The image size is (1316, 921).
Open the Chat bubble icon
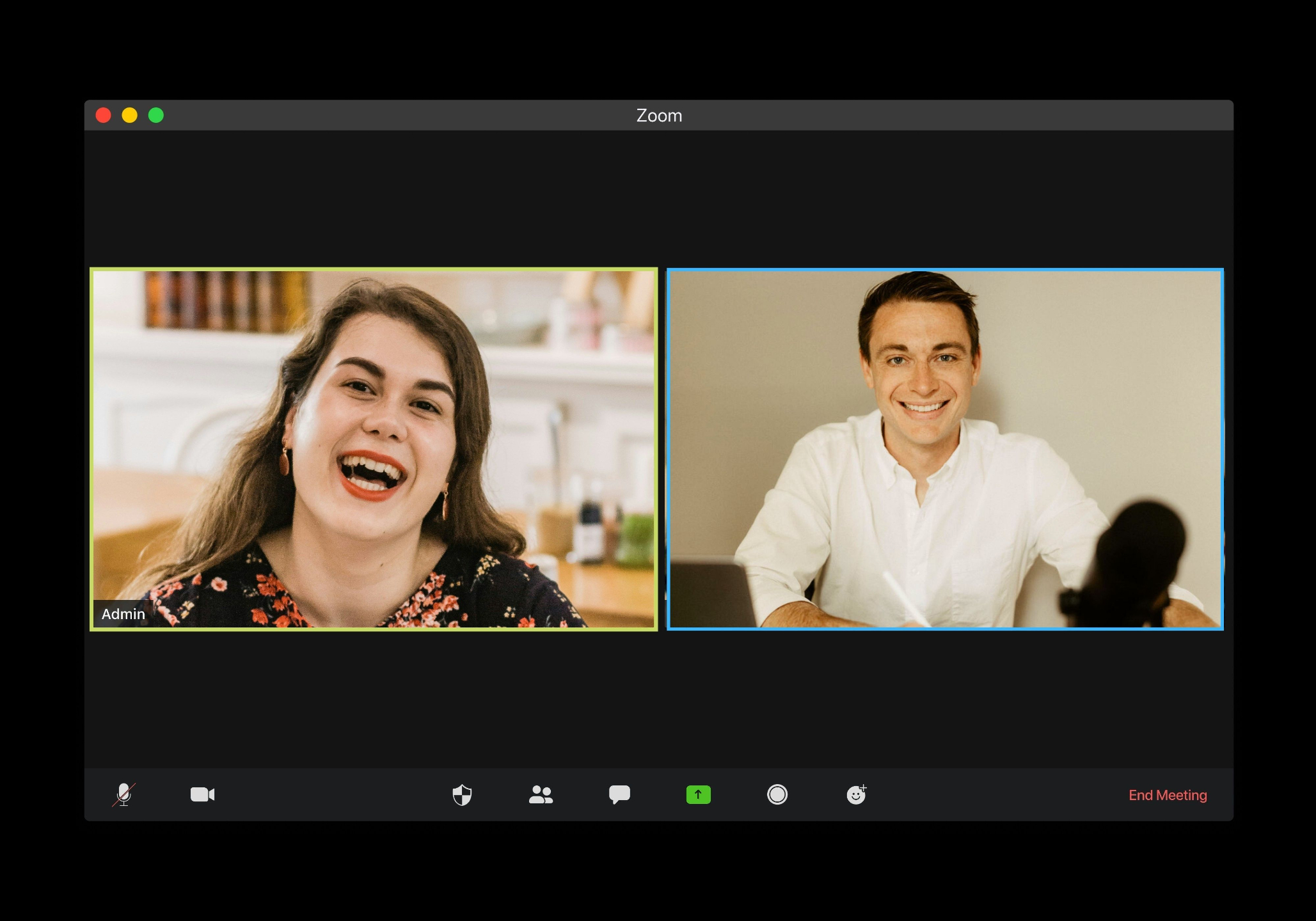619,794
